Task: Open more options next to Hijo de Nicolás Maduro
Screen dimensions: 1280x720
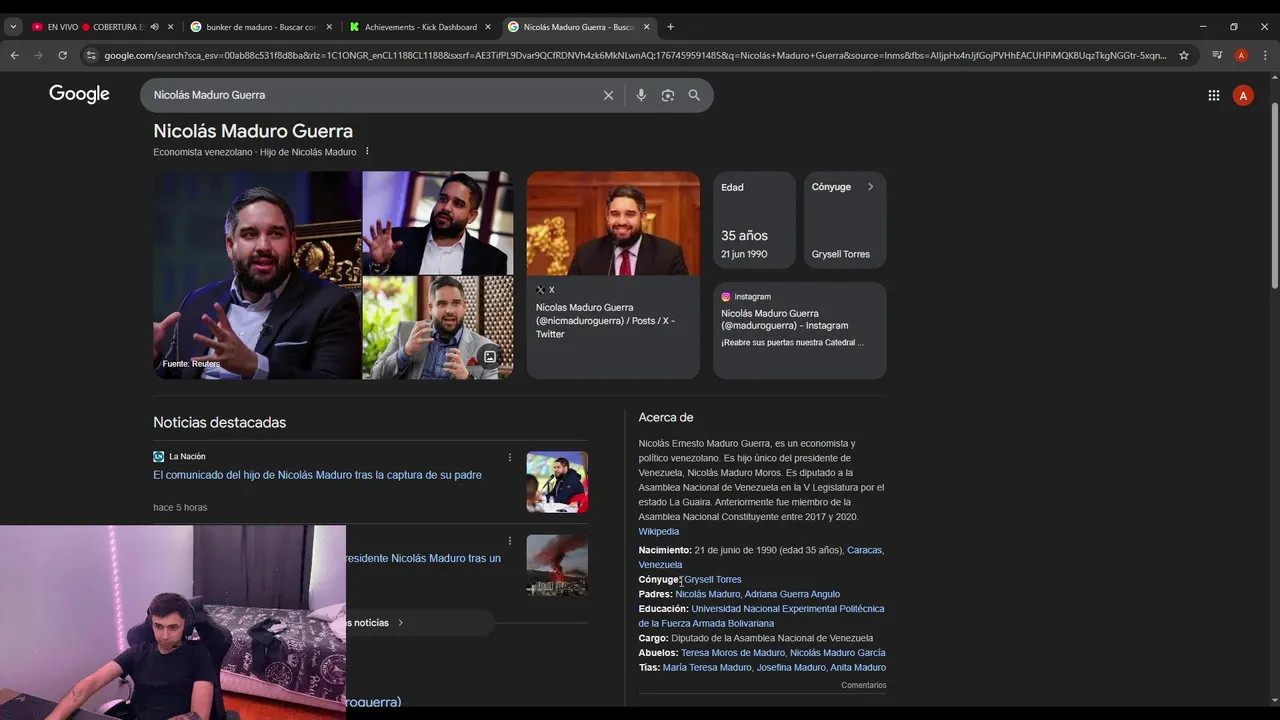Action: (x=367, y=152)
